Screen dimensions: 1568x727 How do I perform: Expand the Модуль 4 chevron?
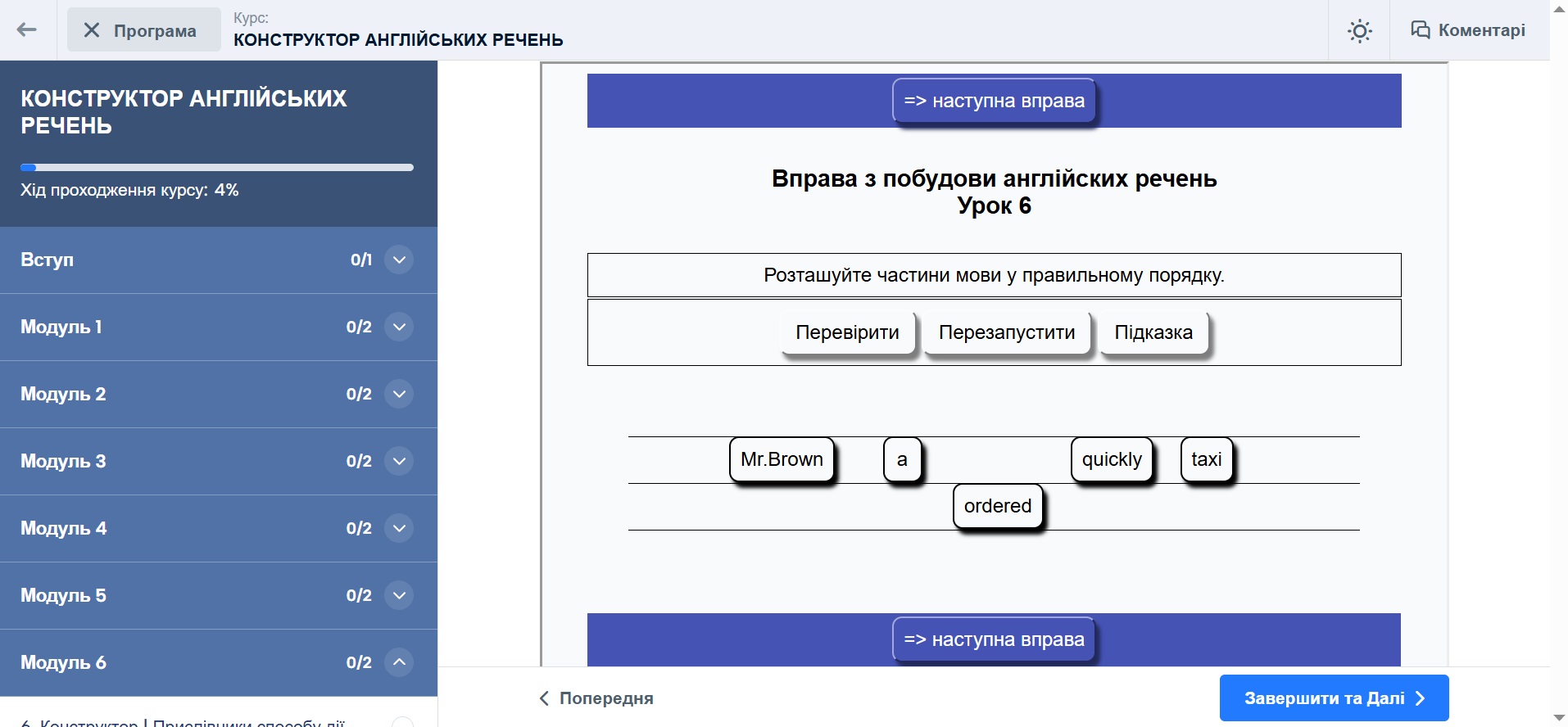[x=399, y=528]
